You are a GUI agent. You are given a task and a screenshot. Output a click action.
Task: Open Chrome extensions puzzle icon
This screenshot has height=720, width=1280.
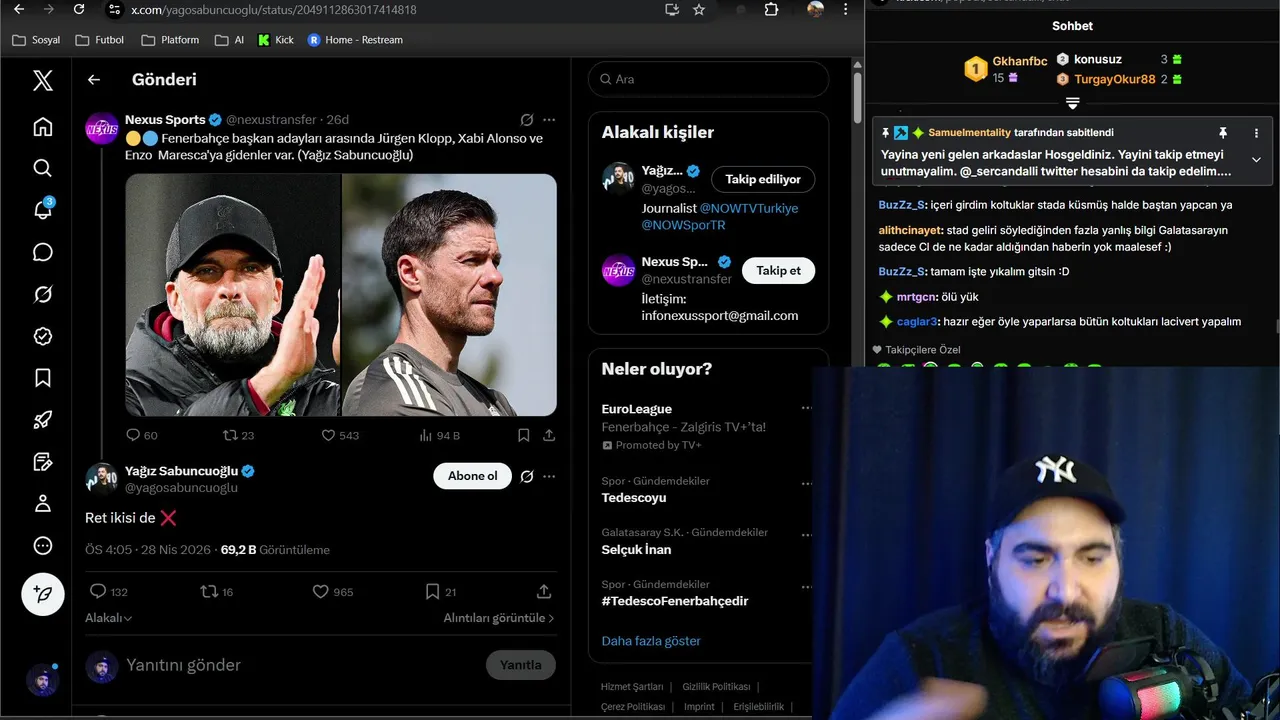pos(771,9)
